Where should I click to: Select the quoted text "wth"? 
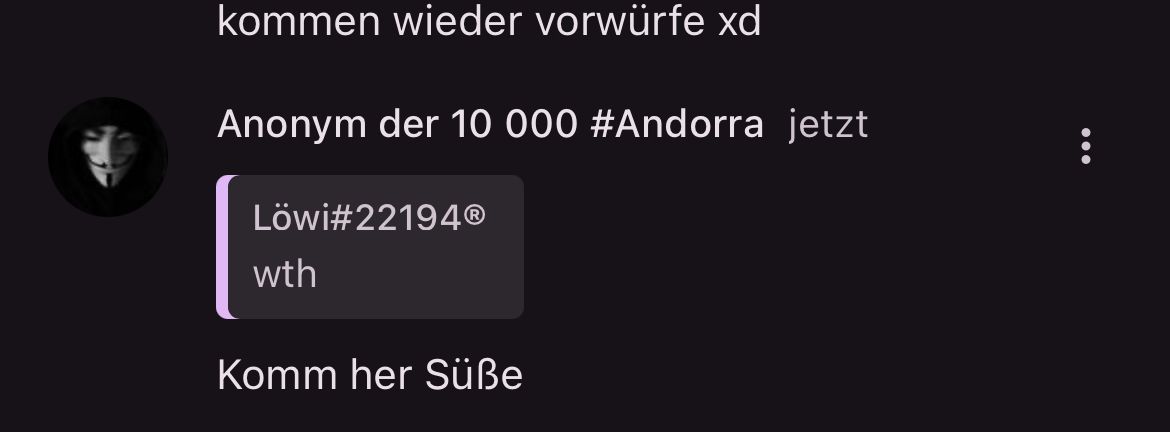[x=285, y=275]
